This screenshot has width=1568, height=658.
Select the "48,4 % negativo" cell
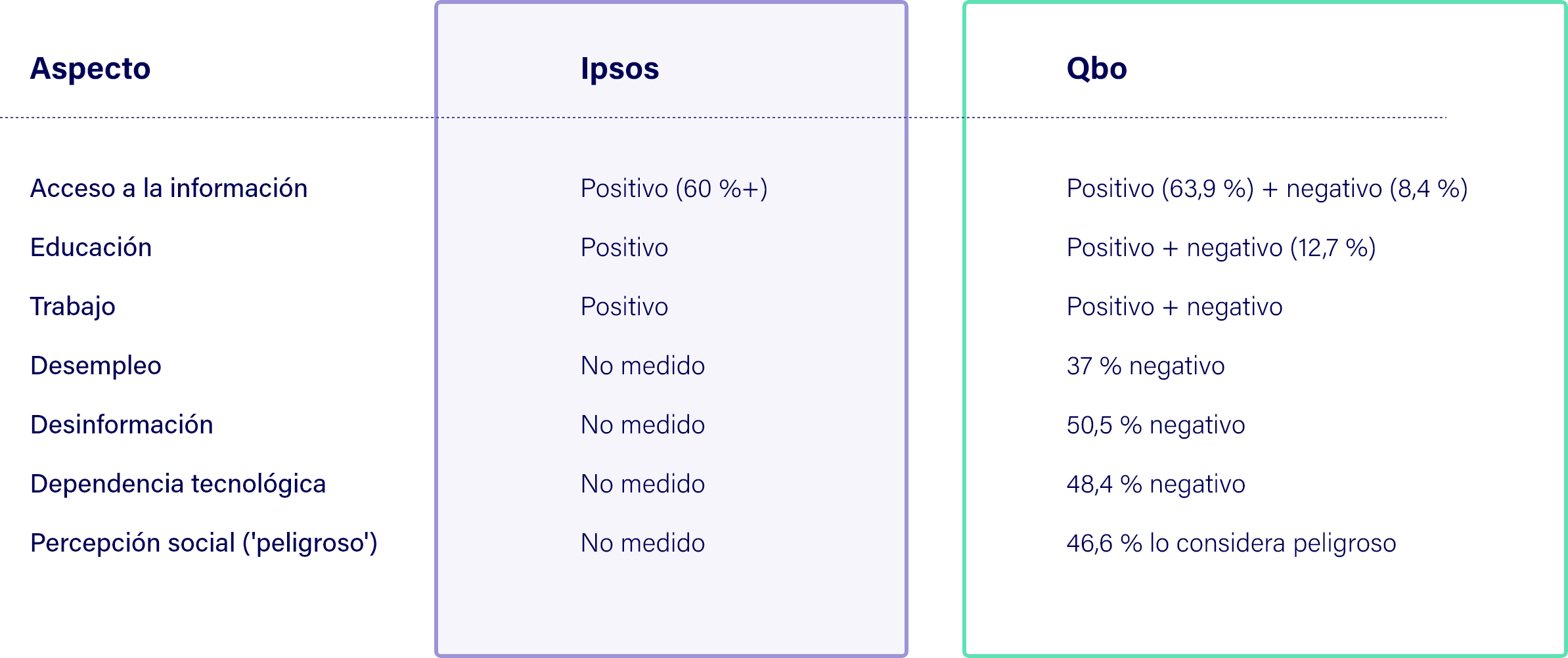(1155, 484)
